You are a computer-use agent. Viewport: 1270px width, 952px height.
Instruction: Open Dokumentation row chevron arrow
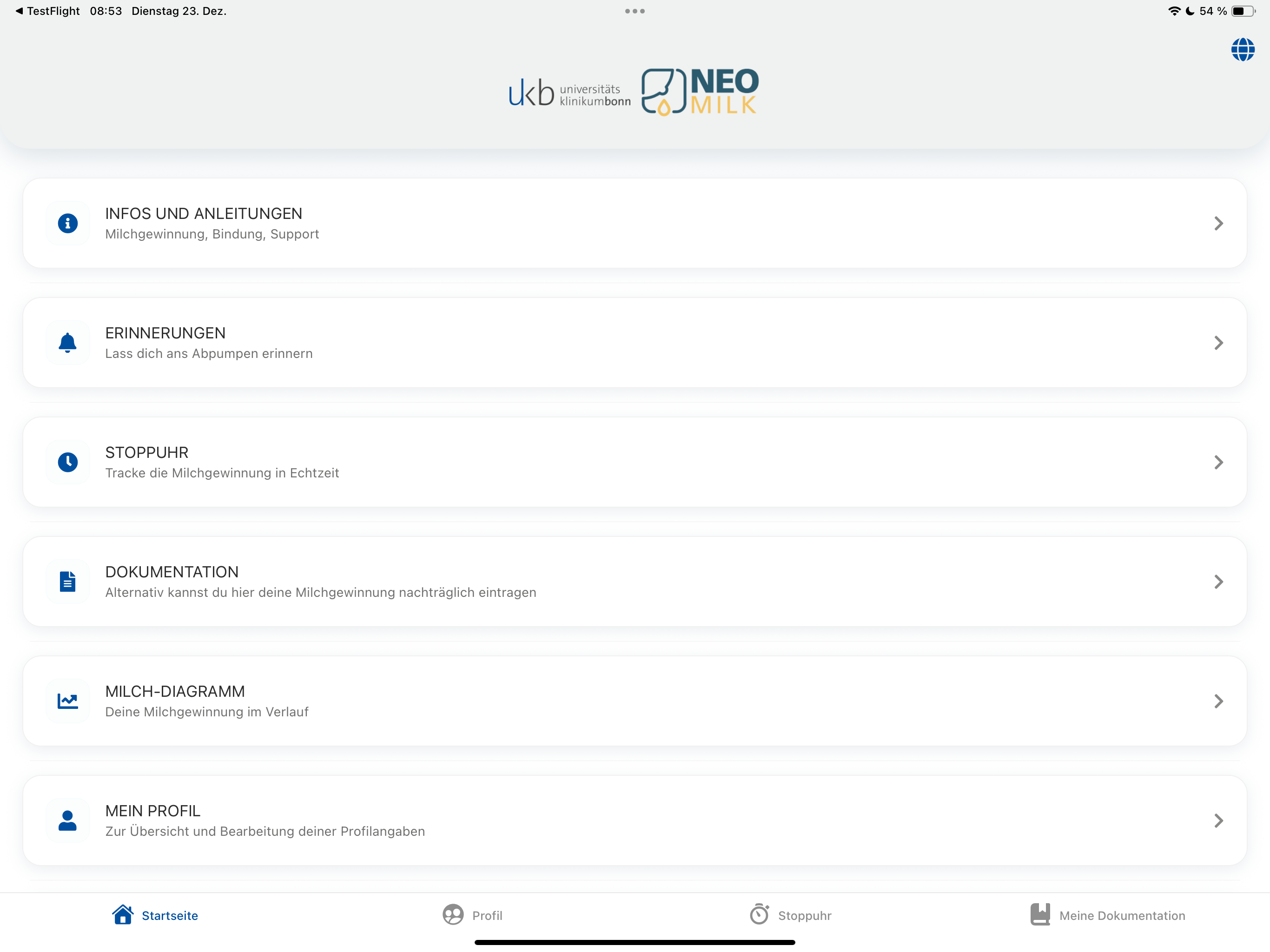pos(1218,582)
